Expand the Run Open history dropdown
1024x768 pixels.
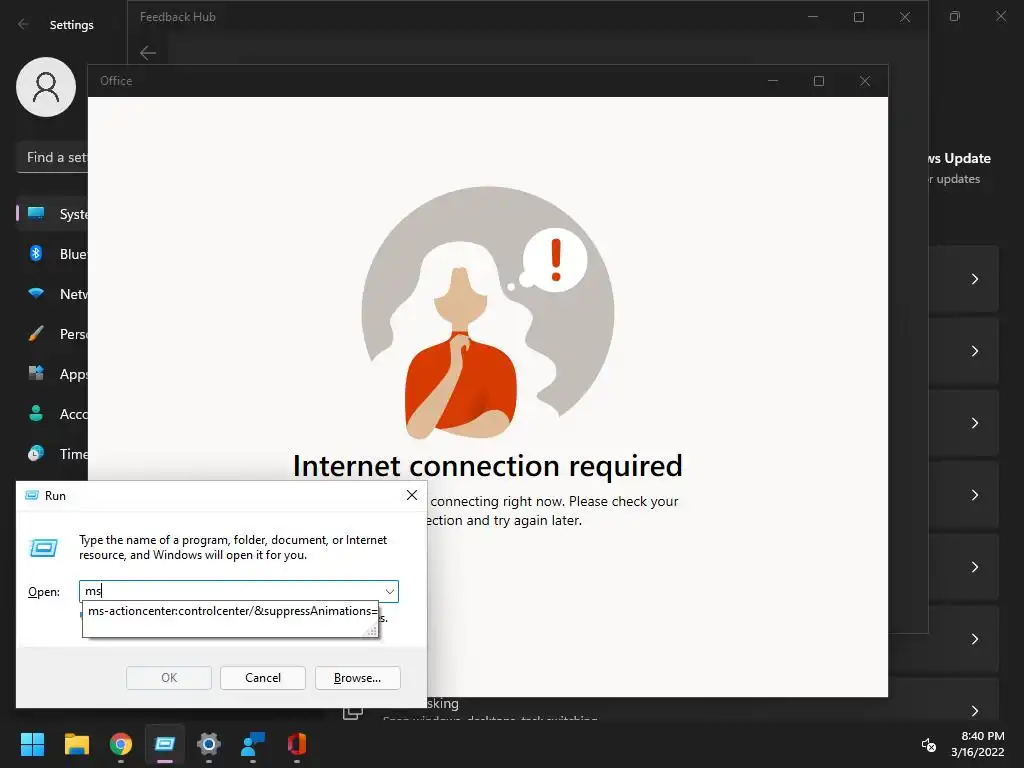tap(390, 592)
